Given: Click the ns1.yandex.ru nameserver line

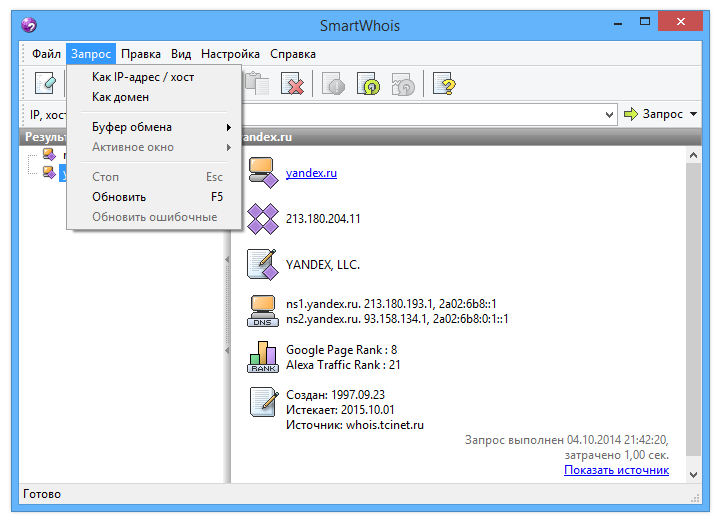Looking at the screenshot, I should tap(391, 304).
